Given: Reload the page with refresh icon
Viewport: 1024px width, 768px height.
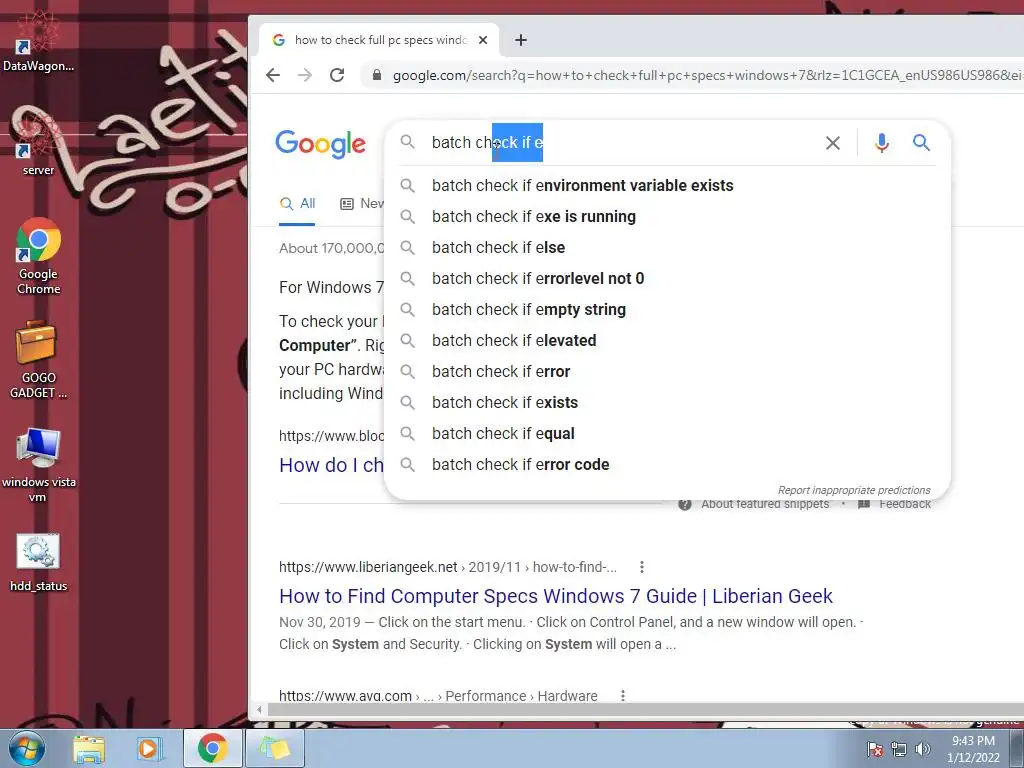Looking at the screenshot, I should [337, 75].
